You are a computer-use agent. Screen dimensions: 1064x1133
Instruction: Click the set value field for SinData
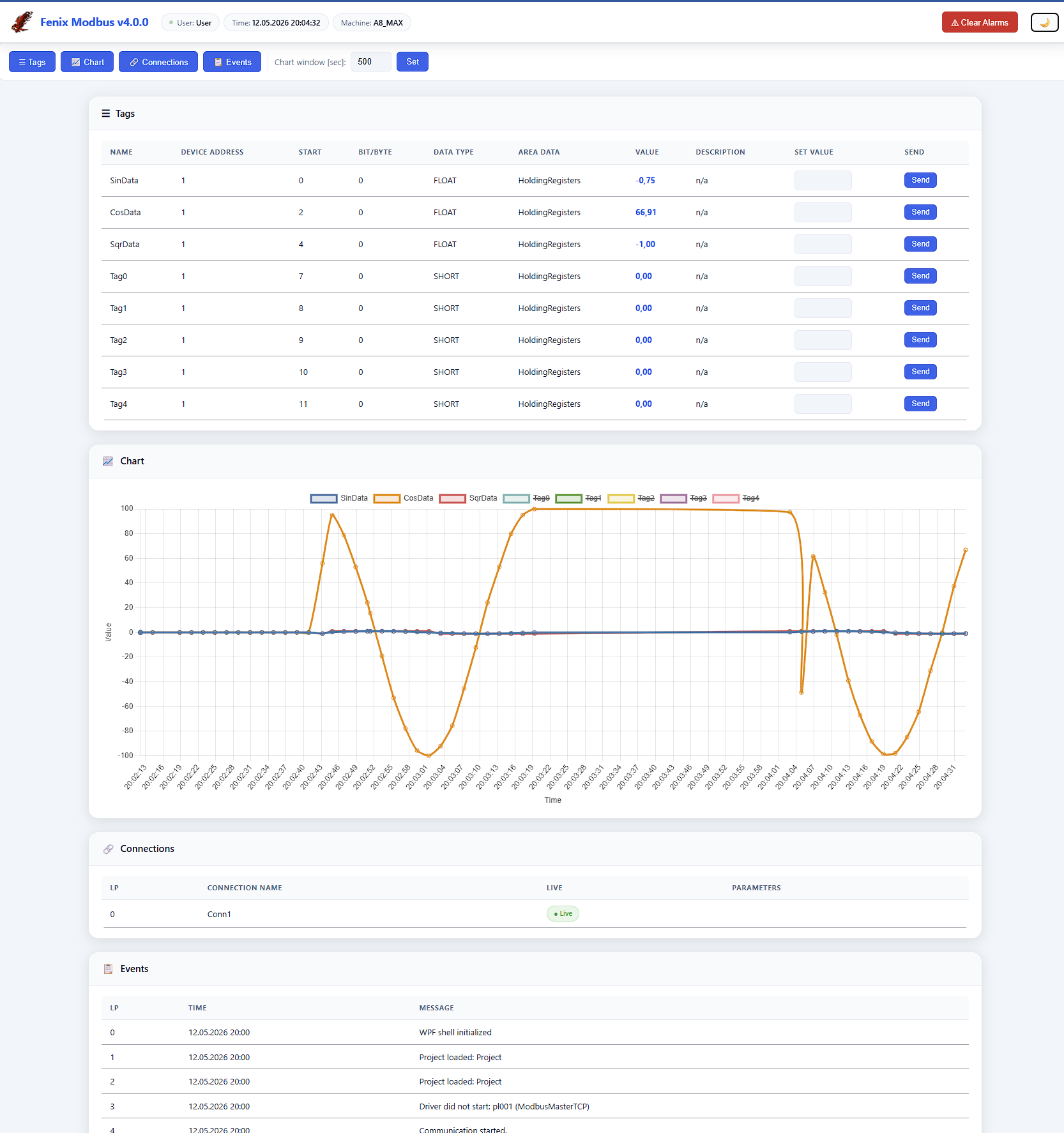[x=823, y=180]
